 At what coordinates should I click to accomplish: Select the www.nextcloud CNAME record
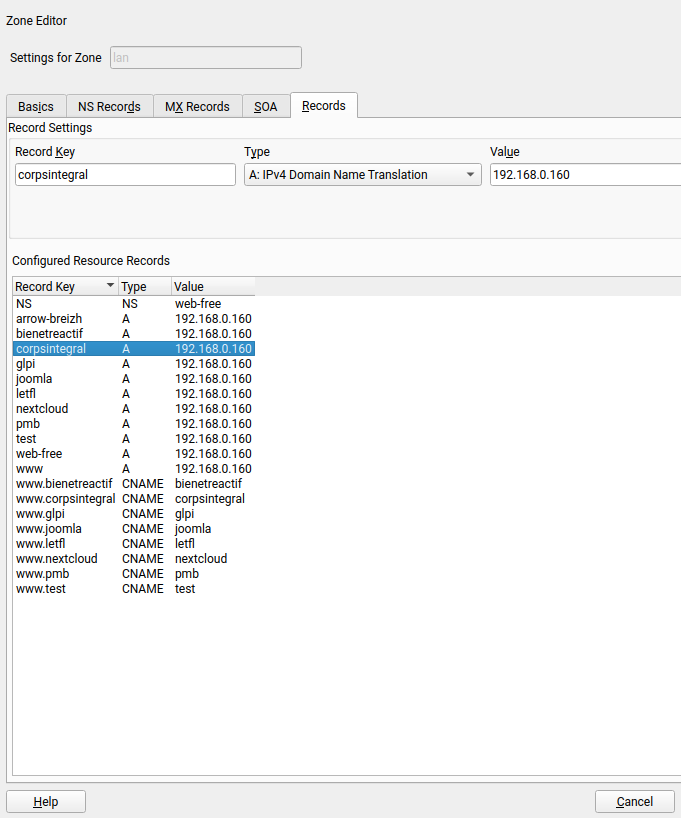[x=134, y=559]
